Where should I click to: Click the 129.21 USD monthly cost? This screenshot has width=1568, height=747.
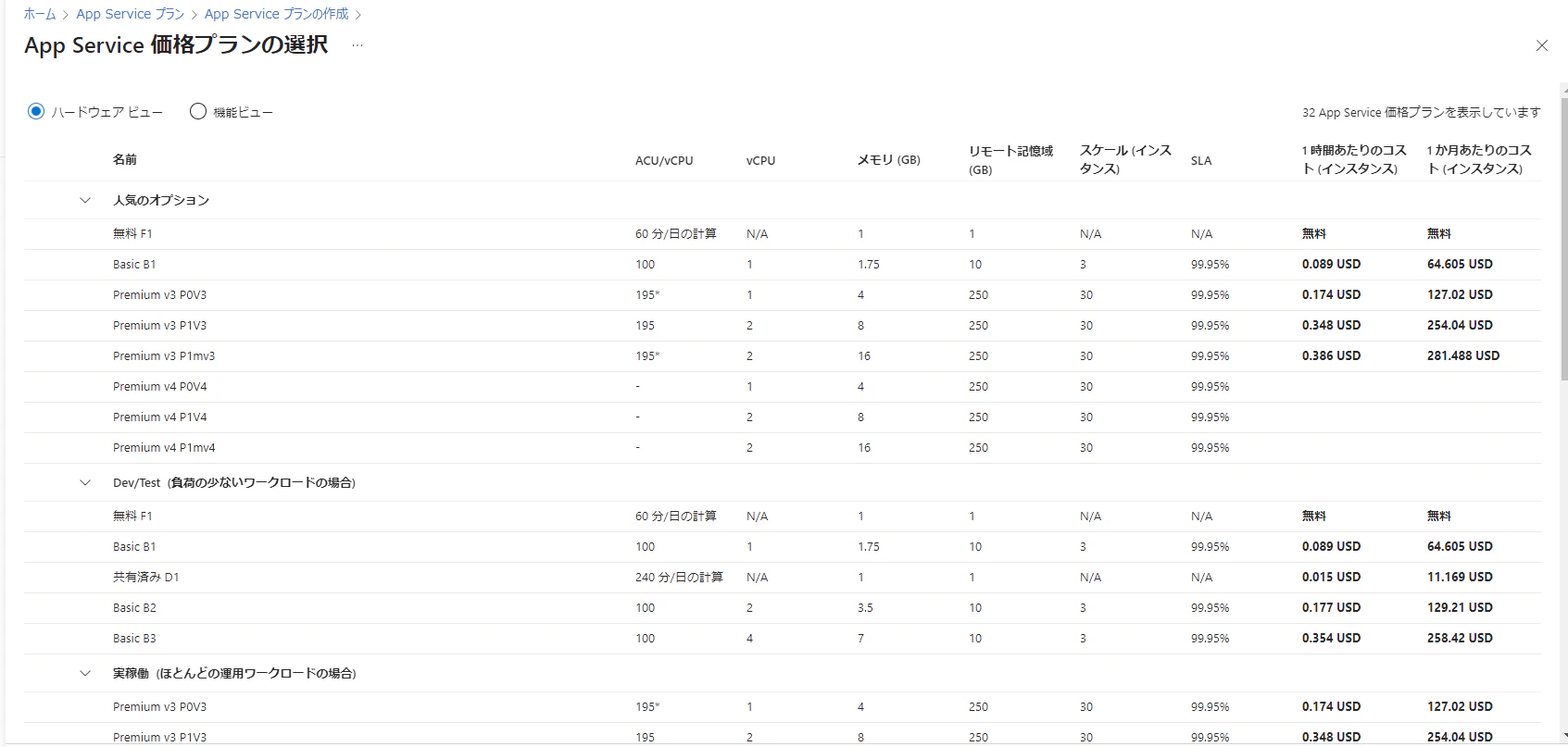coord(1460,608)
